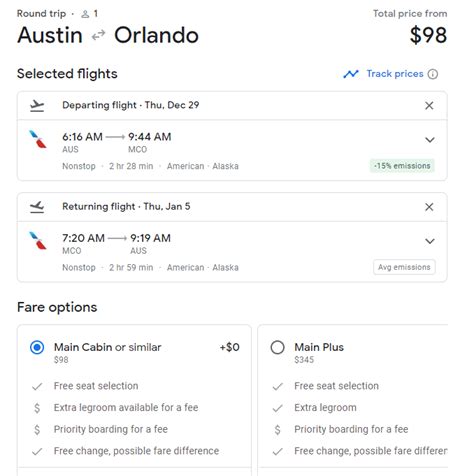The height and width of the screenshot is (476, 474).
Task: Click the -15% emissions badge
Action: 402,166
